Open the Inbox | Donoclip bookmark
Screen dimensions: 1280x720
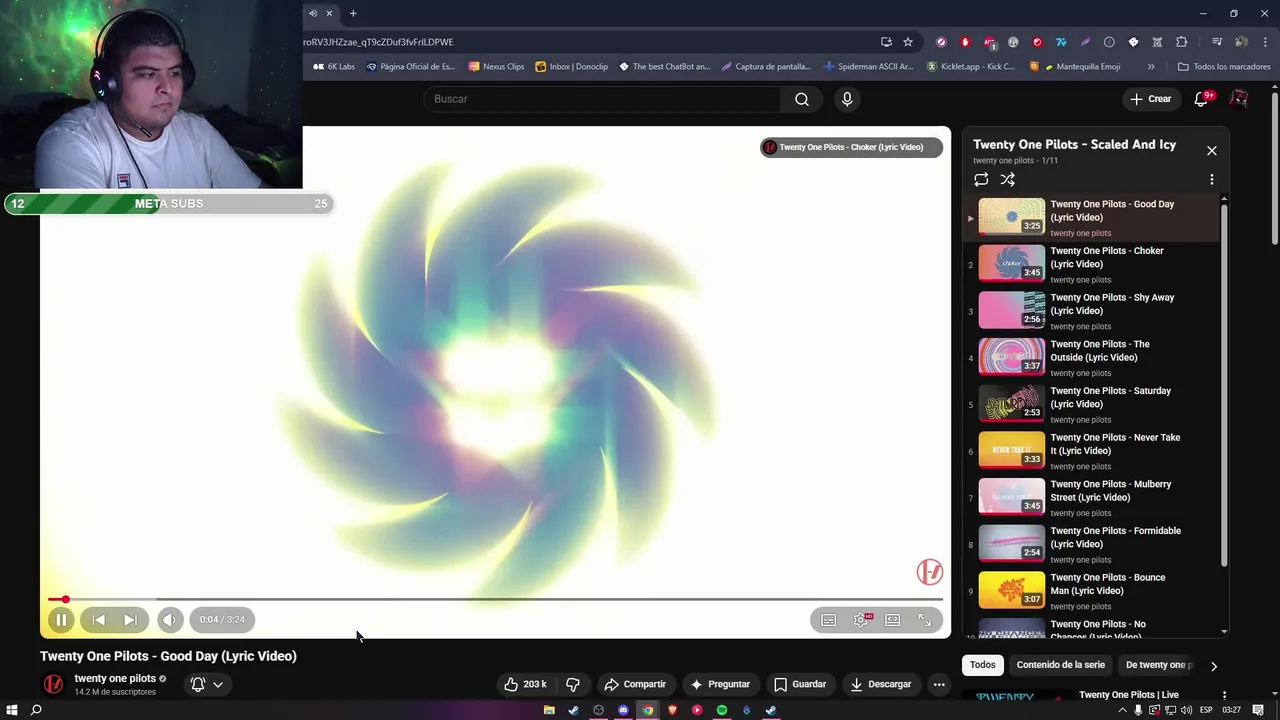click(x=572, y=67)
